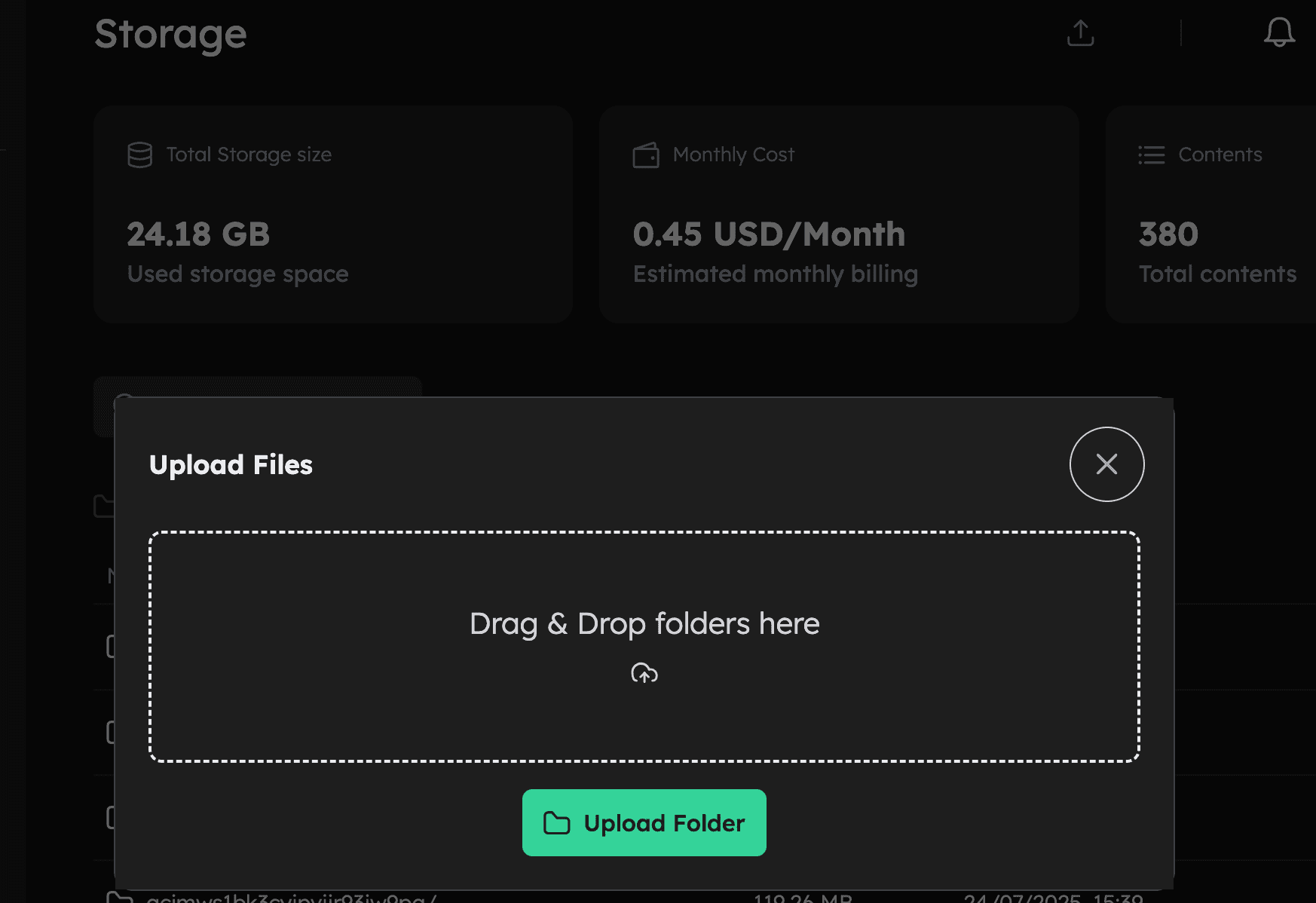Click the 0.45 USD/Month billing figure
1316x903 pixels.
[x=770, y=234]
